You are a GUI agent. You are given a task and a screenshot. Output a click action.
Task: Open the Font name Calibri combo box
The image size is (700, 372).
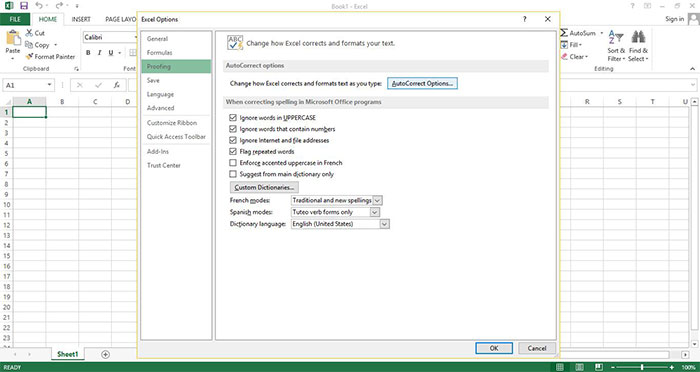(110, 38)
